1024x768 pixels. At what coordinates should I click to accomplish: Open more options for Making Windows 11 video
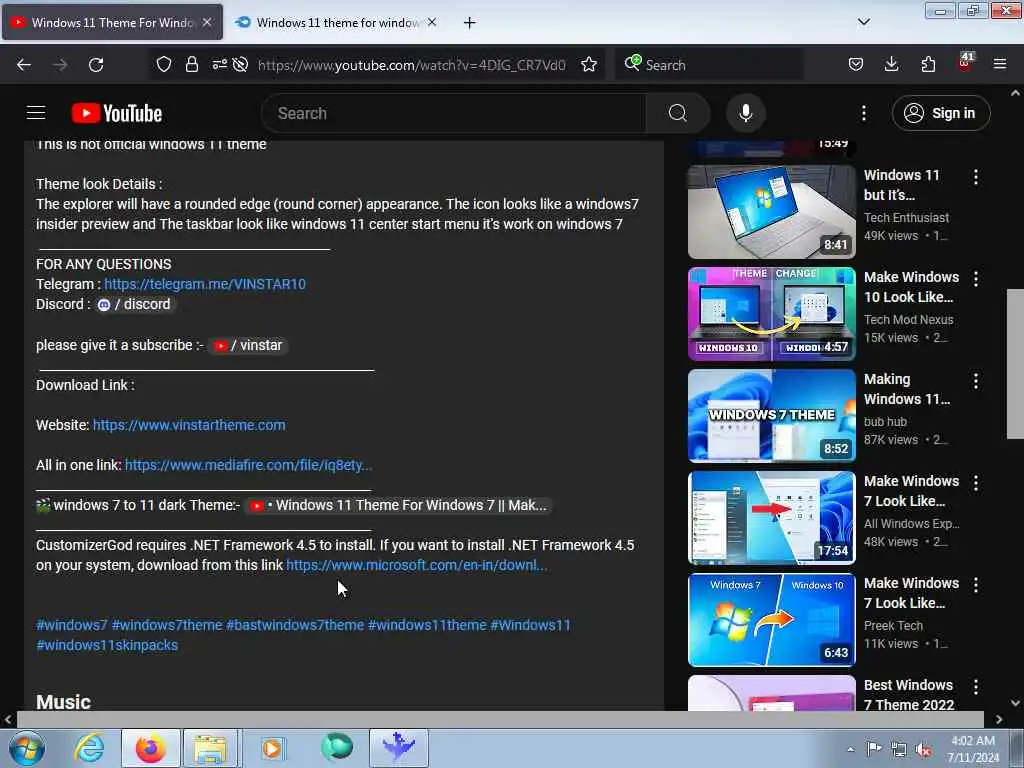[x=976, y=381]
